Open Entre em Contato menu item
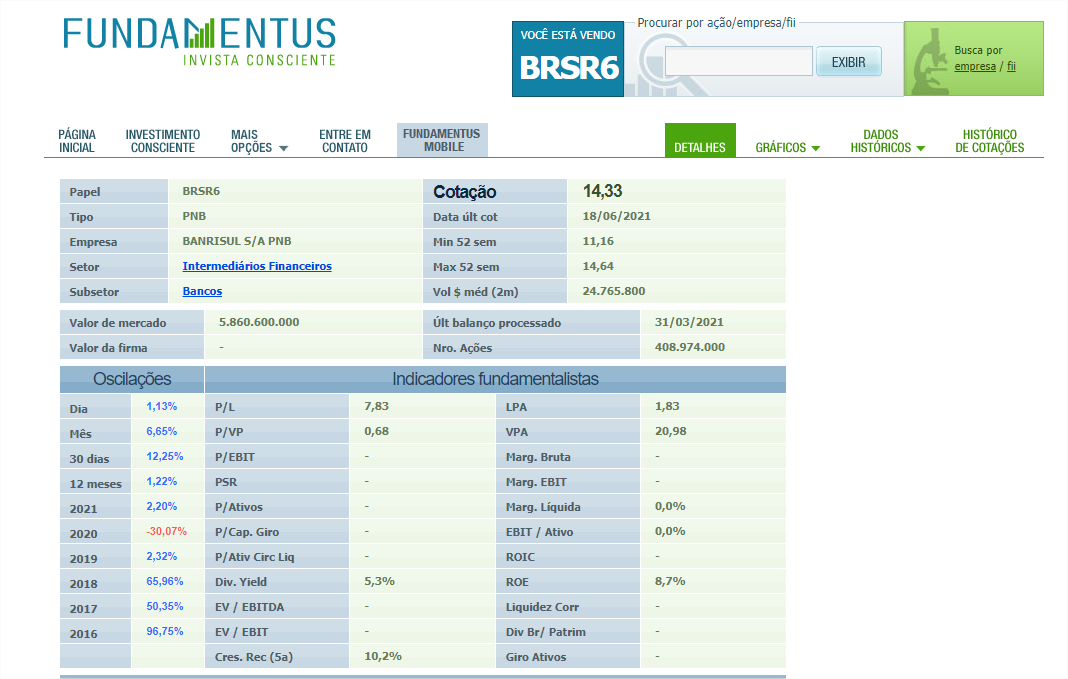Viewport: 1068px width, 679px height. click(x=345, y=141)
